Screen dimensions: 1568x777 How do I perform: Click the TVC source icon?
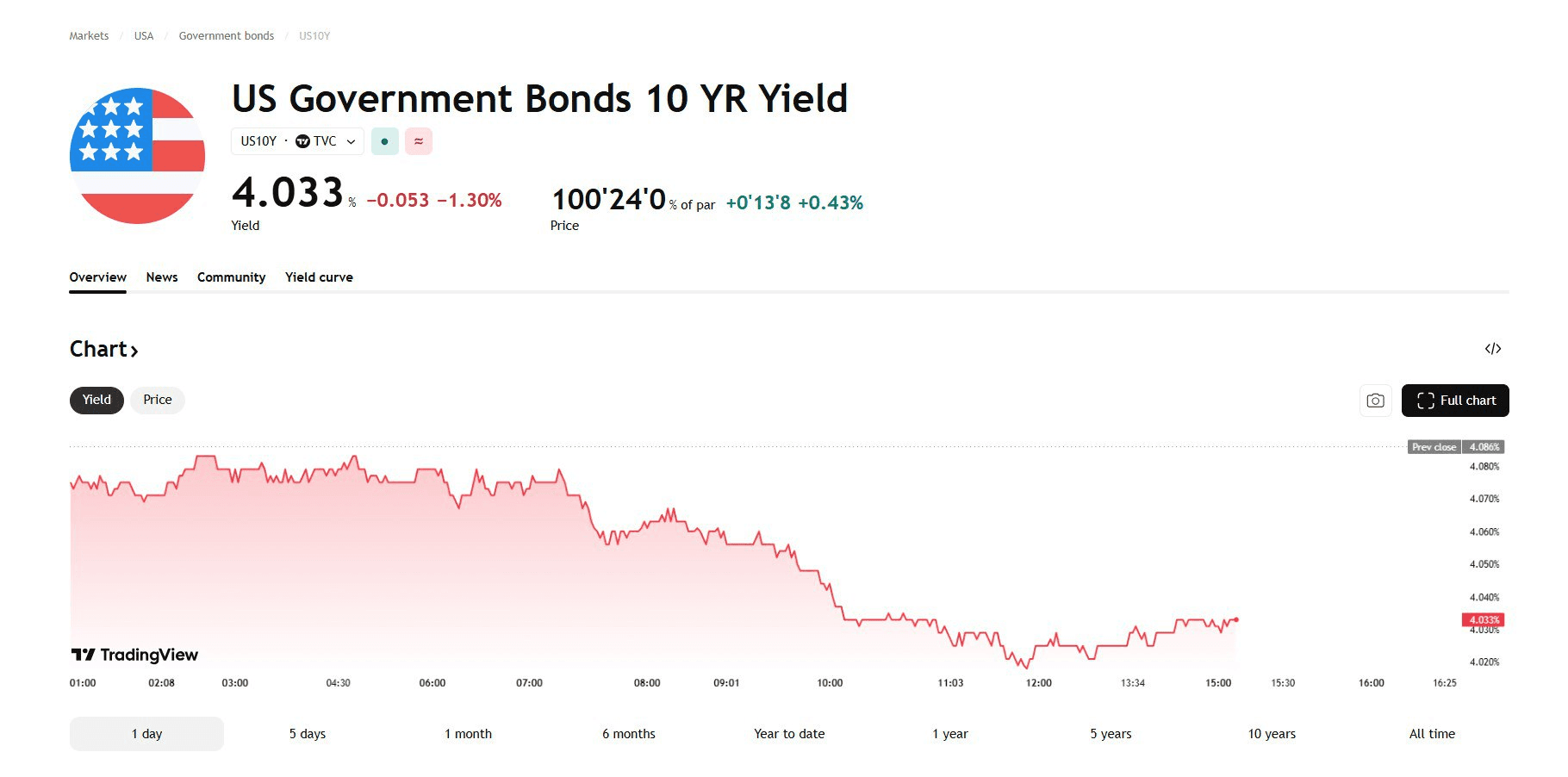(302, 141)
